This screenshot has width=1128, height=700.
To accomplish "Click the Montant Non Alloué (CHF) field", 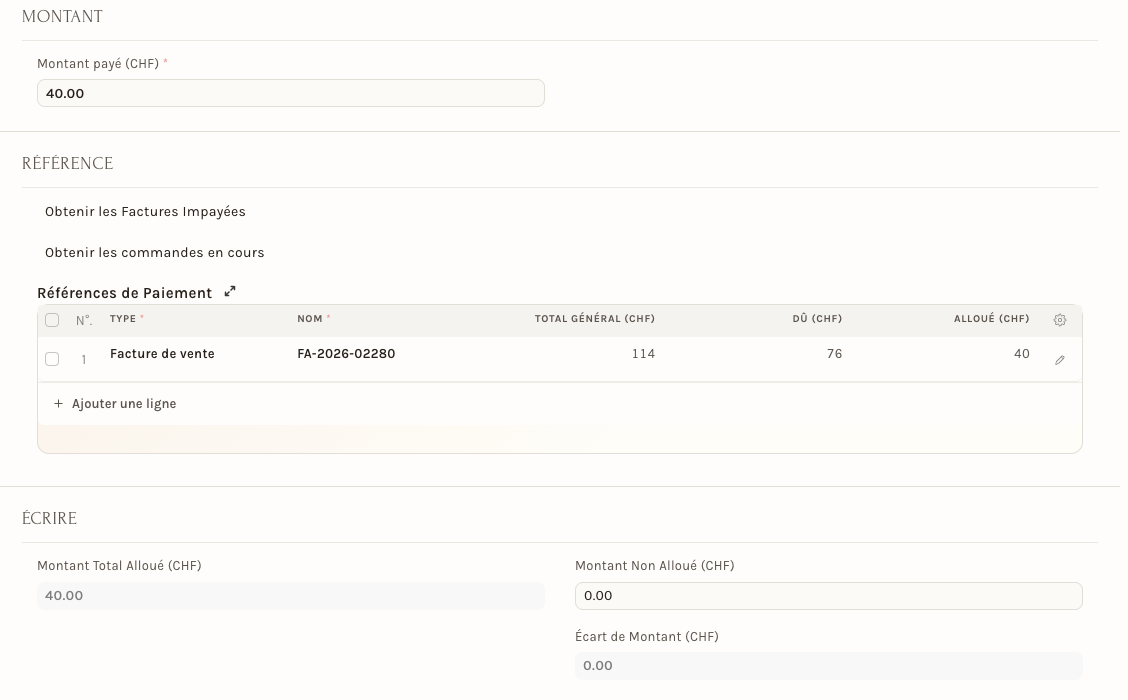I will pos(829,596).
